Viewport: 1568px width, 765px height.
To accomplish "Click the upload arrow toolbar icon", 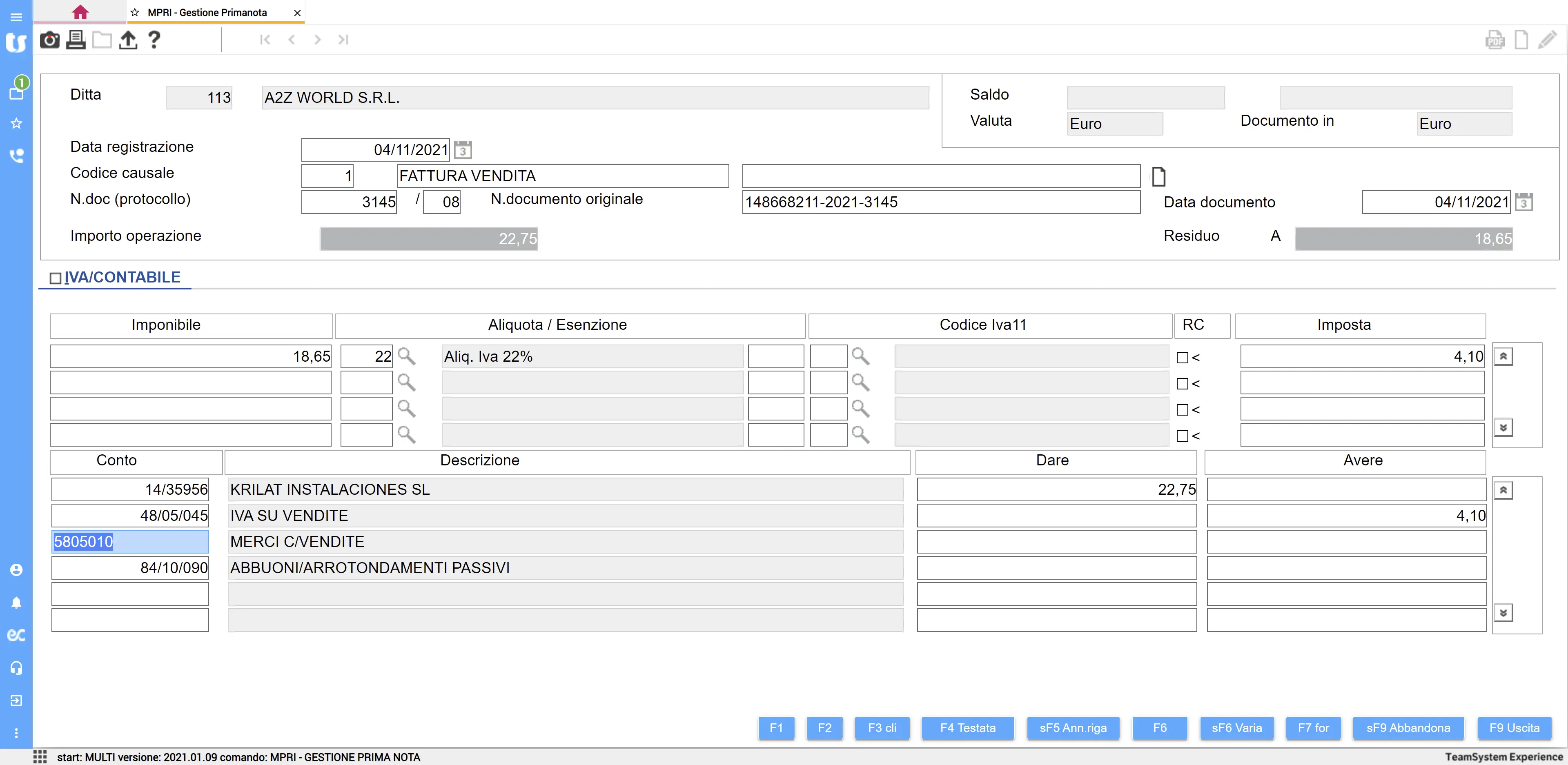I will pyautogui.click(x=128, y=40).
